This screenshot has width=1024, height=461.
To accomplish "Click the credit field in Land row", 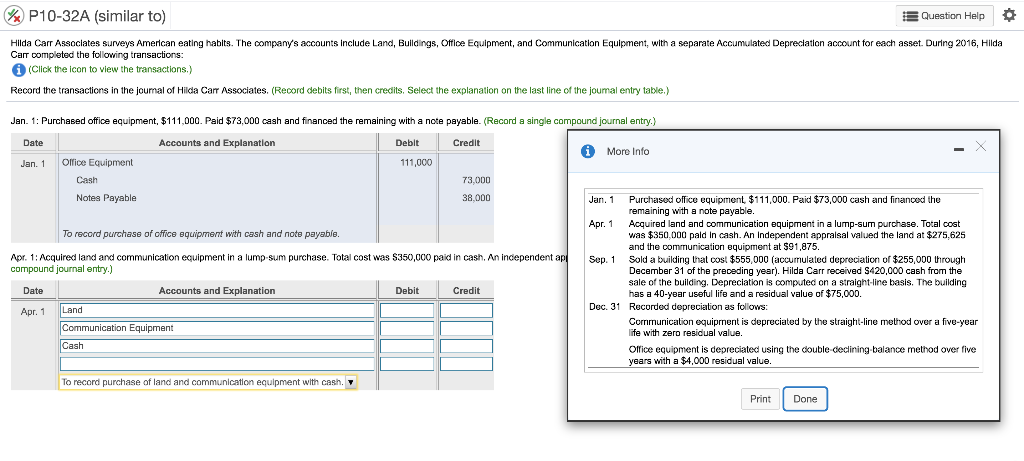I will point(466,310).
